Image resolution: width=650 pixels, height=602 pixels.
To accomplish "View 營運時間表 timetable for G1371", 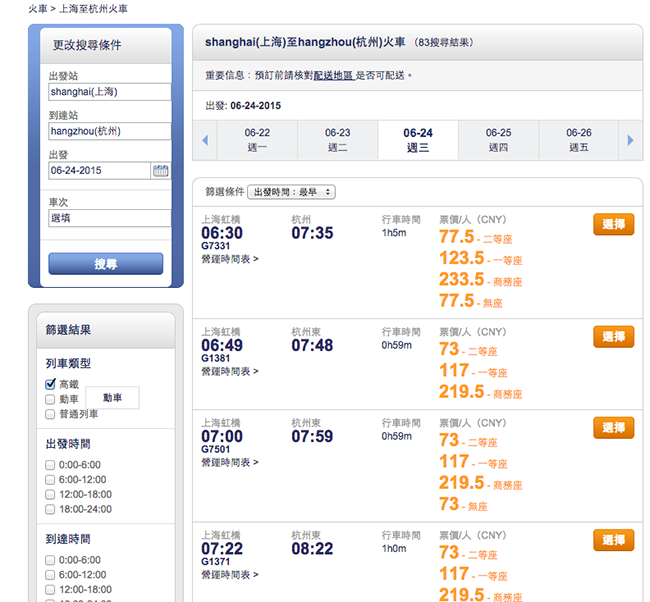I will coord(230,575).
